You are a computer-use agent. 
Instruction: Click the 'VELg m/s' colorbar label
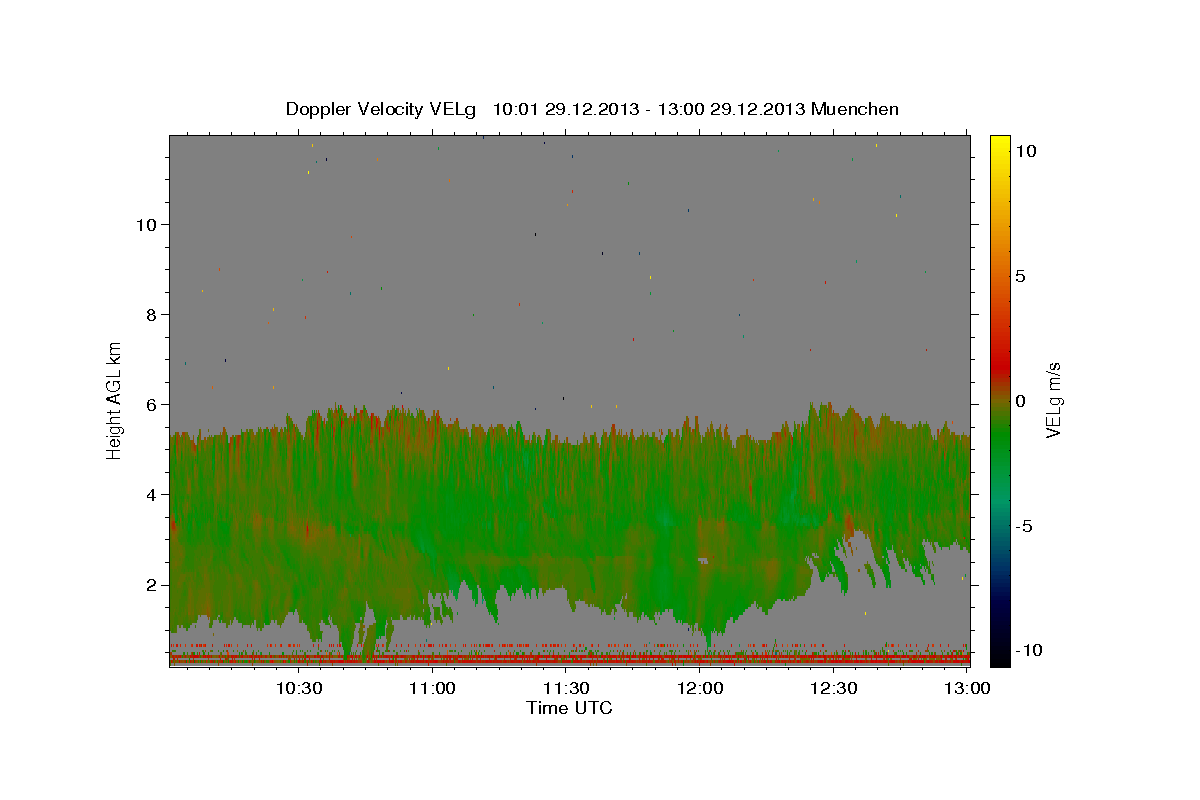coord(1054,399)
